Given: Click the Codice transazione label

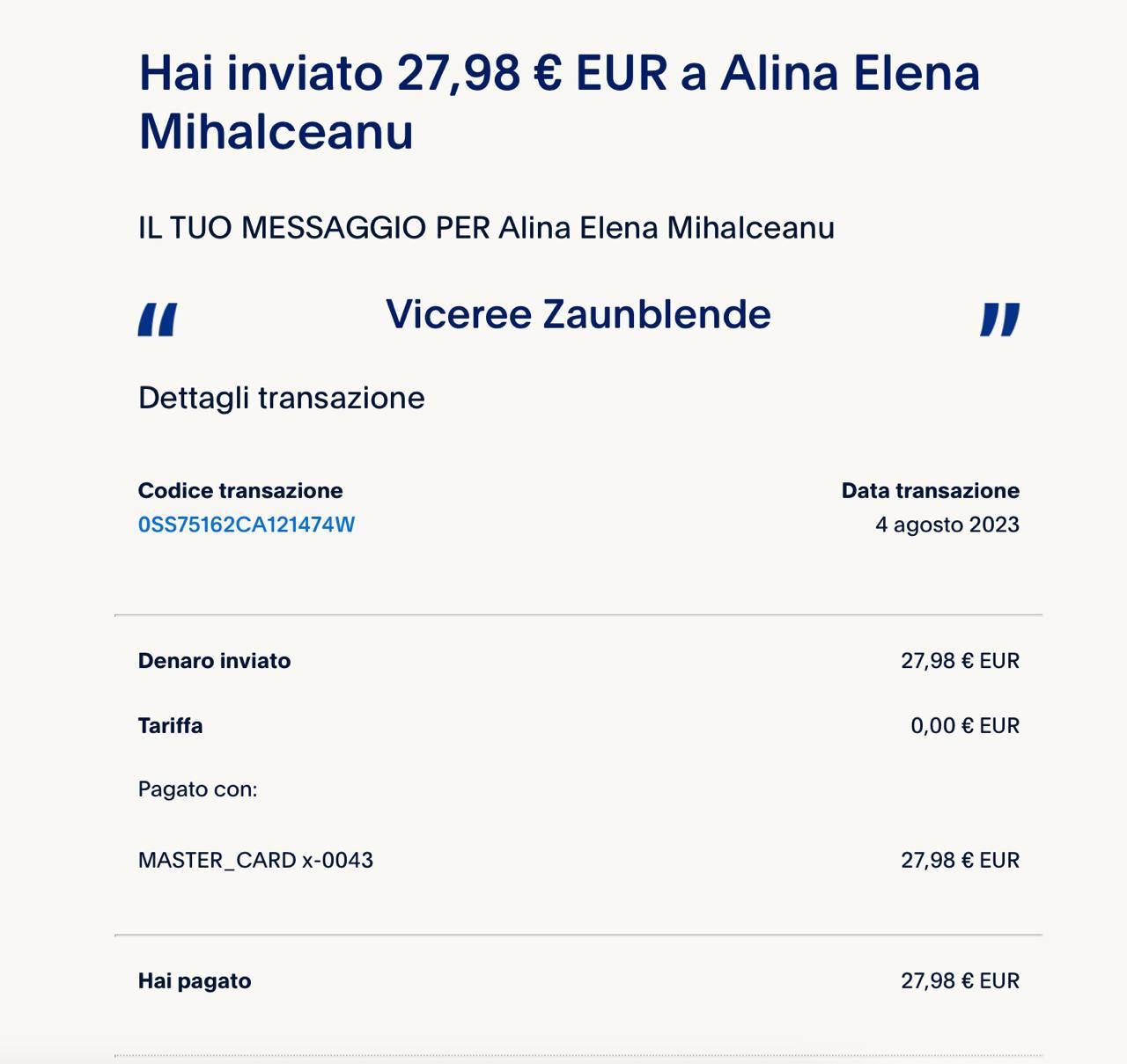Looking at the screenshot, I should tap(239, 490).
